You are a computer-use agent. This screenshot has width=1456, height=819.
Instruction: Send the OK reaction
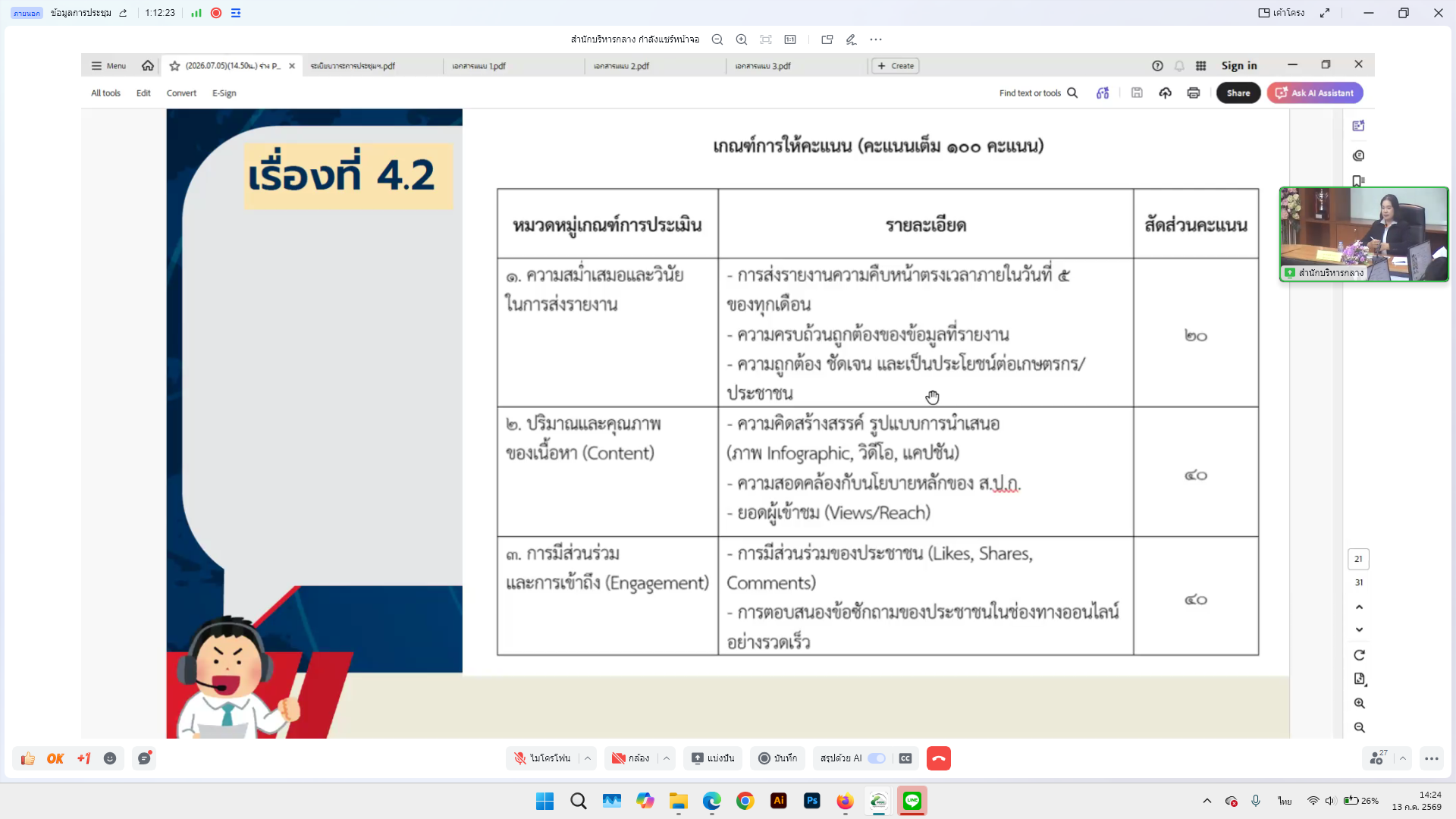point(55,758)
